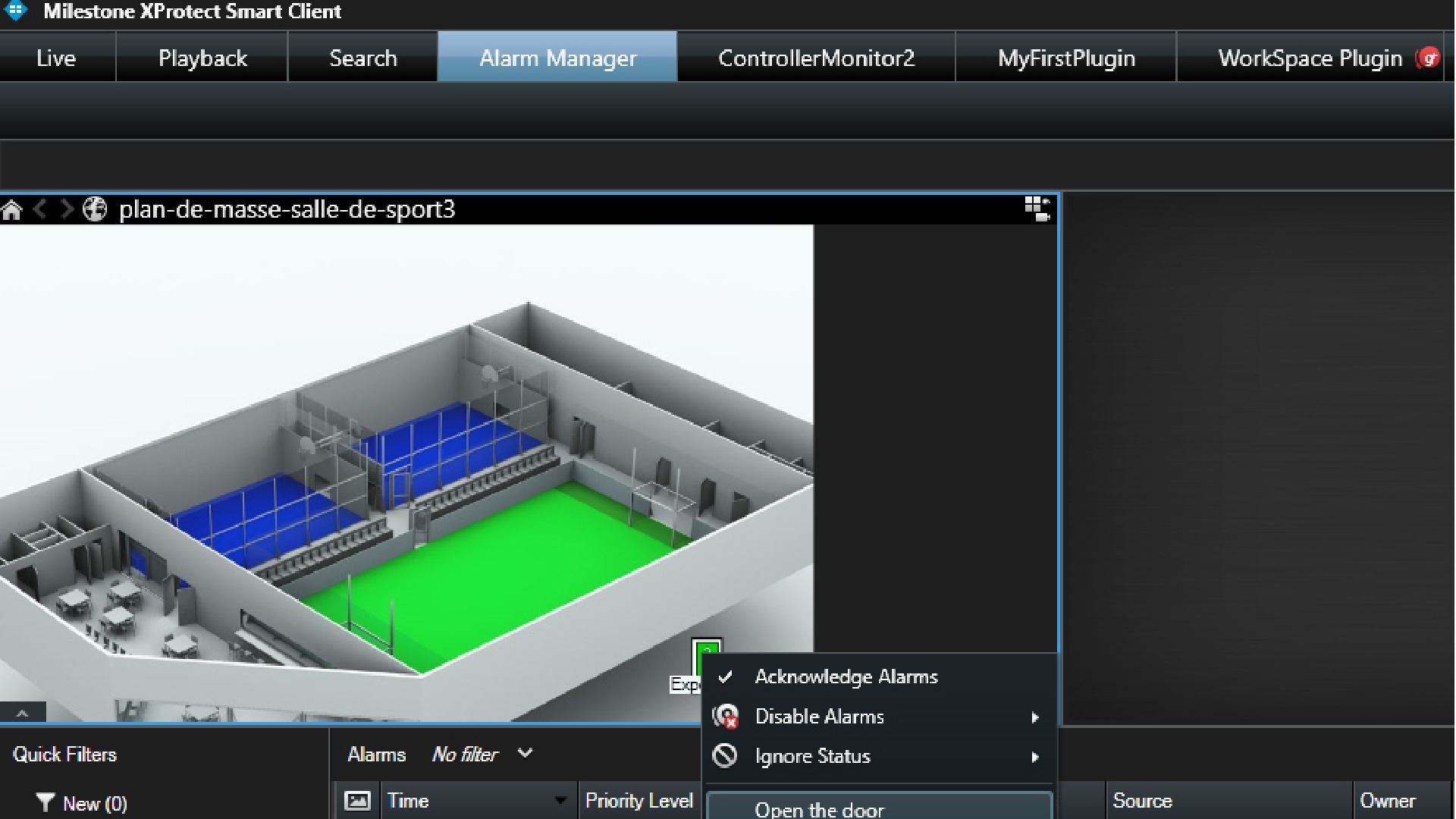Image resolution: width=1456 pixels, height=819 pixels.
Task: Click the Alarms label
Action: pos(376,755)
